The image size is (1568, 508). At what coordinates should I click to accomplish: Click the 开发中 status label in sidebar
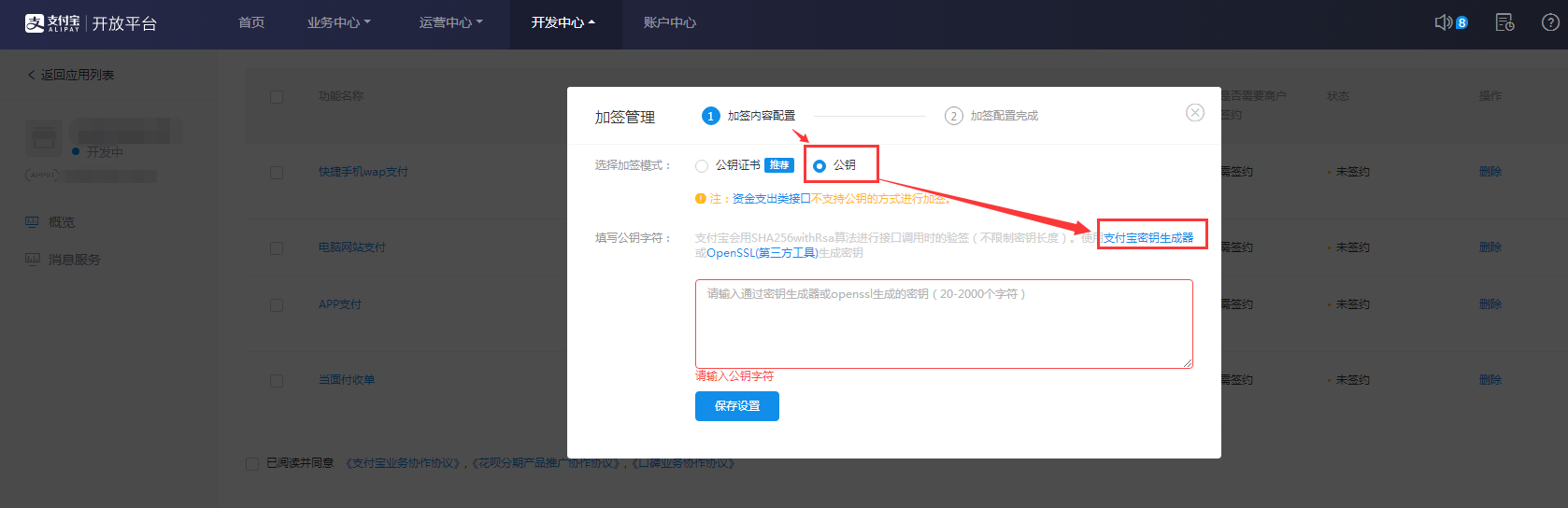pyautogui.click(x=105, y=152)
